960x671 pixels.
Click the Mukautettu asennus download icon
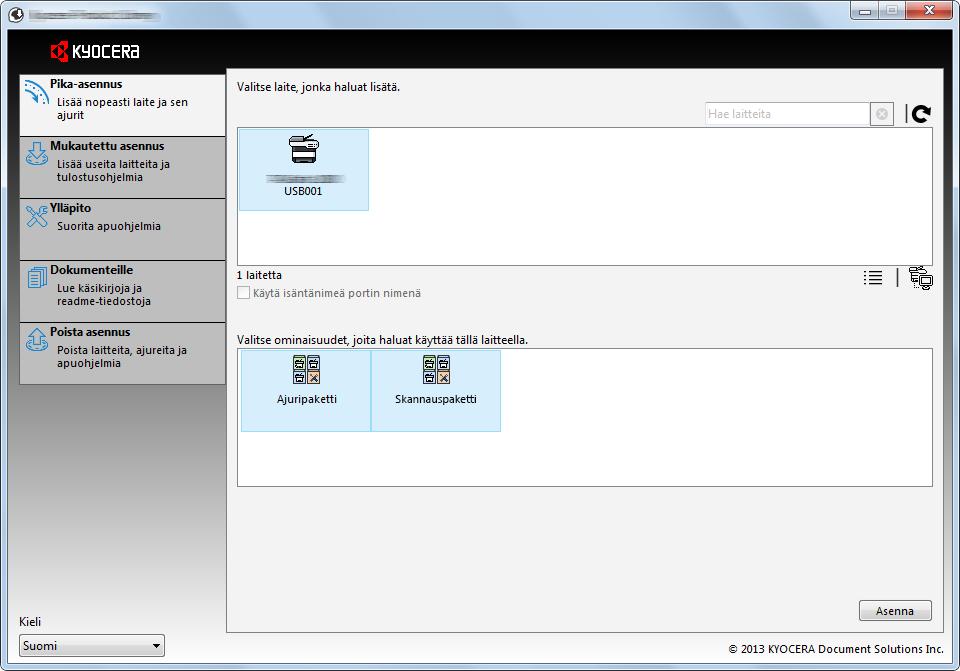(36, 154)
